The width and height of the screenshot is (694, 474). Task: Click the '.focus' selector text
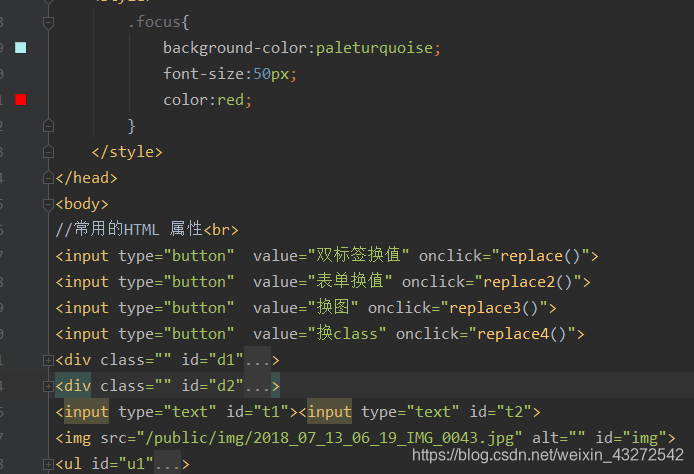tap(154, 22)
